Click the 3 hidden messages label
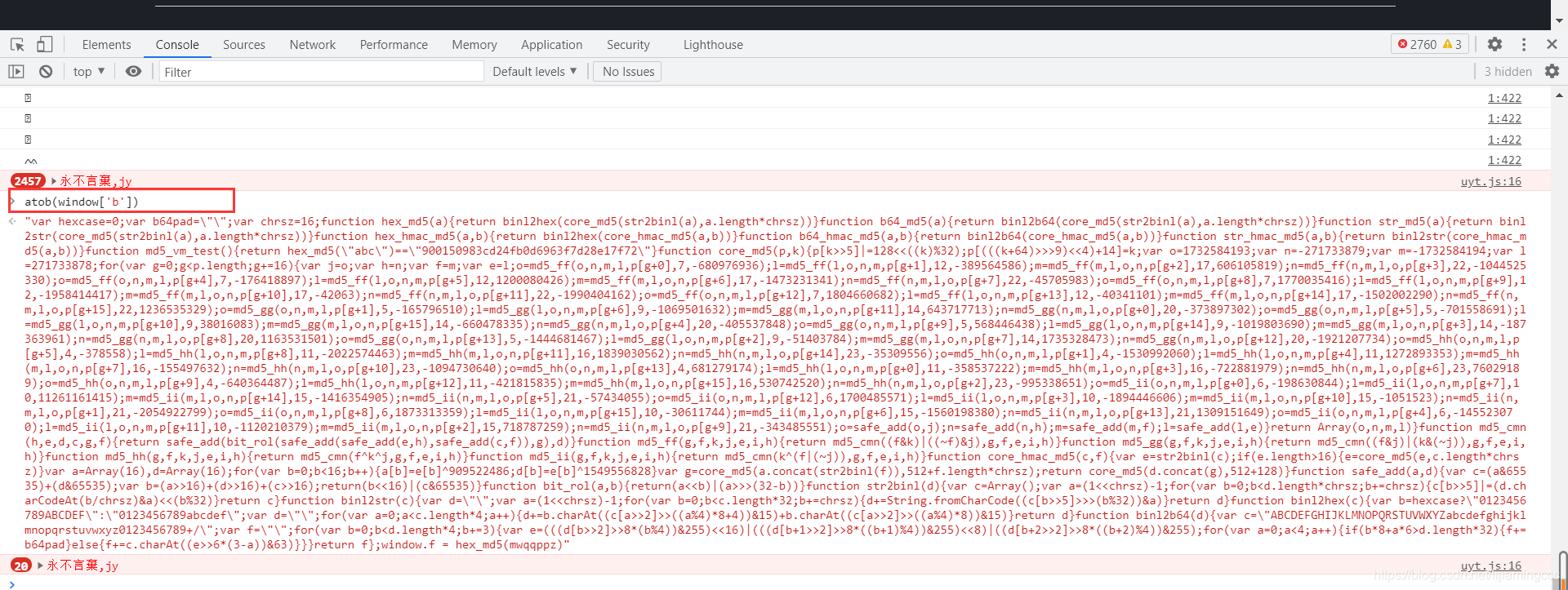 (x=1508, y=72)
